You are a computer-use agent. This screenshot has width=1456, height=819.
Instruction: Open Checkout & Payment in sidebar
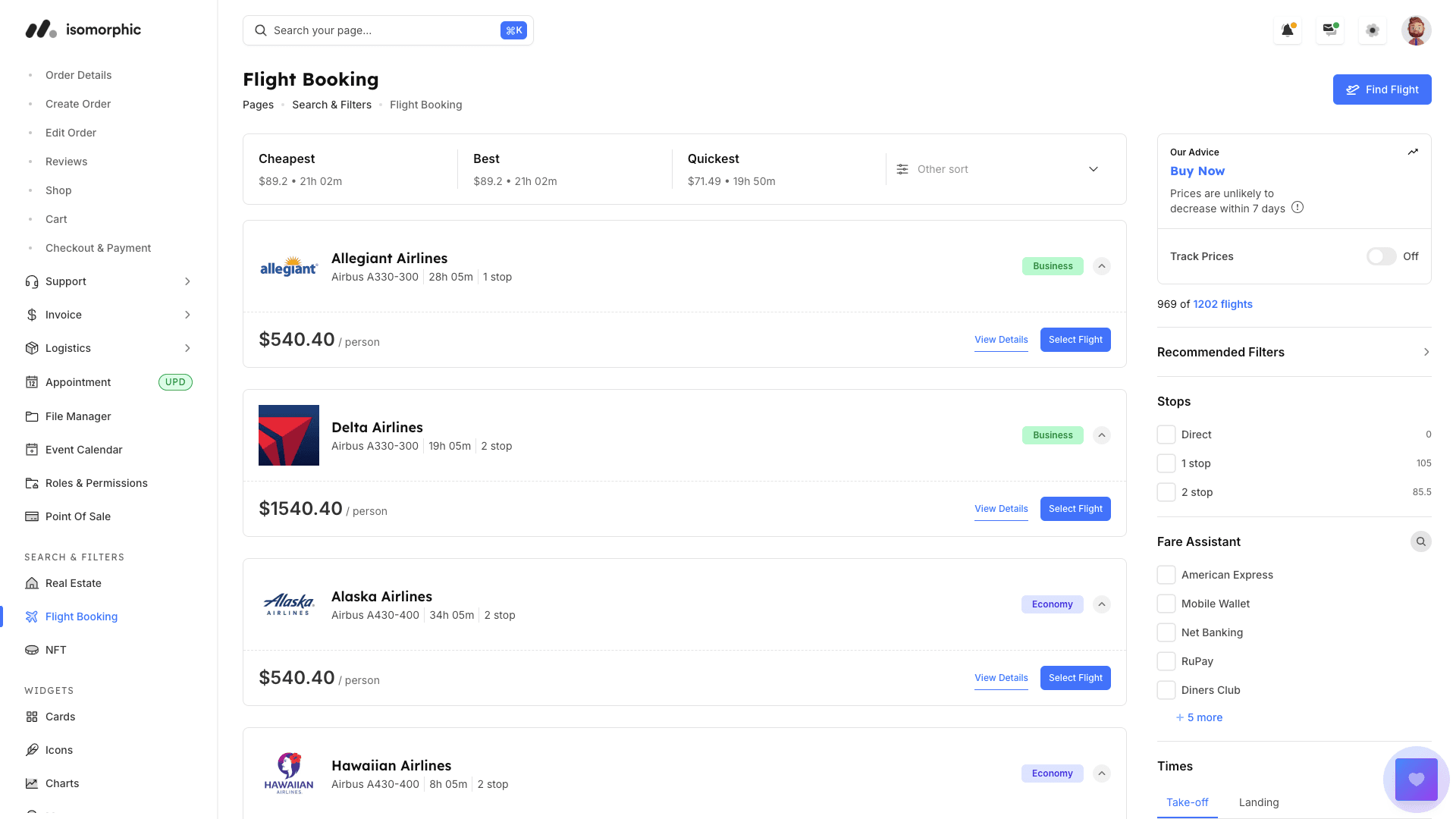[x=98, y=248]
